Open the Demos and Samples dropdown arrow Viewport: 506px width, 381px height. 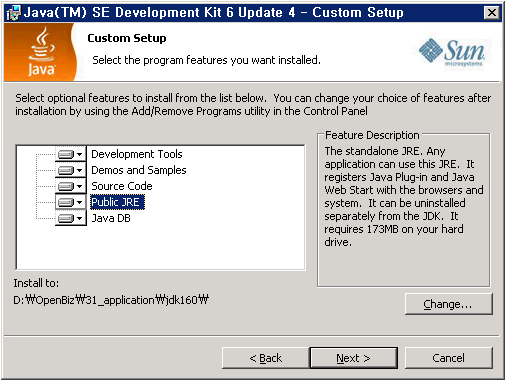(x=79, y=170)
